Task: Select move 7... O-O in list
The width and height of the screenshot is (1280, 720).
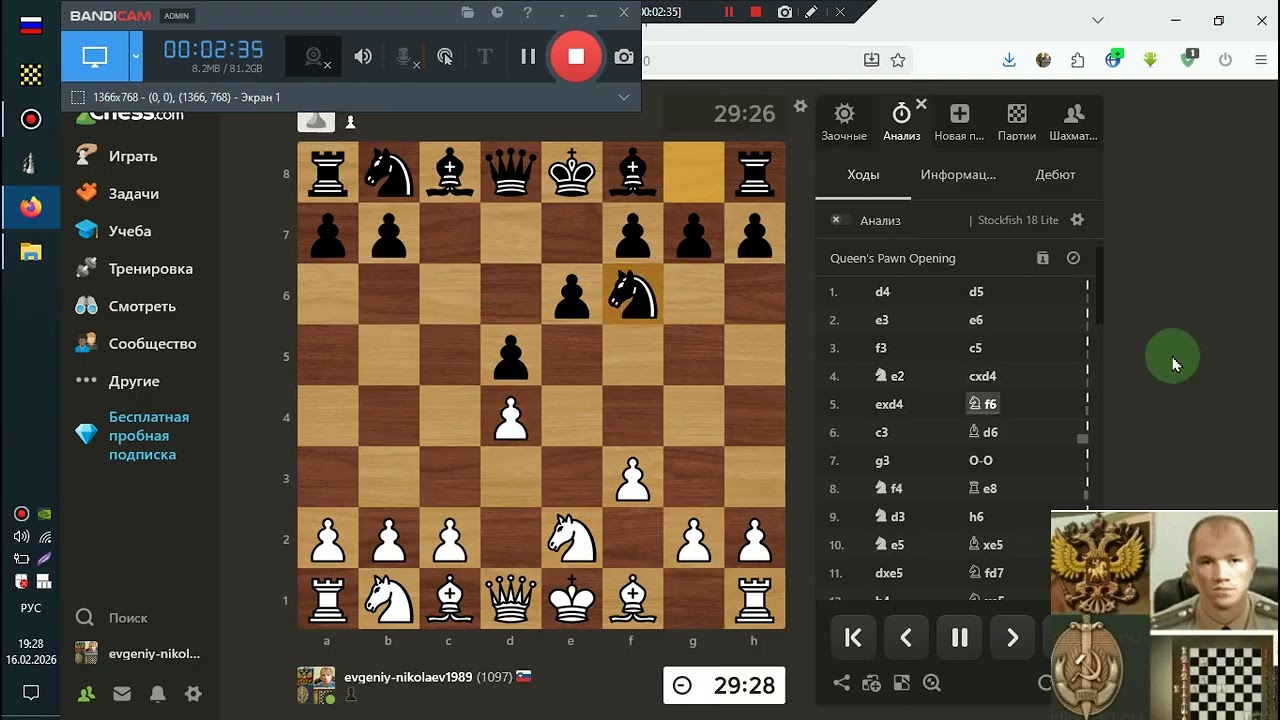Action: pyautogui.click(x=981, y=460)
